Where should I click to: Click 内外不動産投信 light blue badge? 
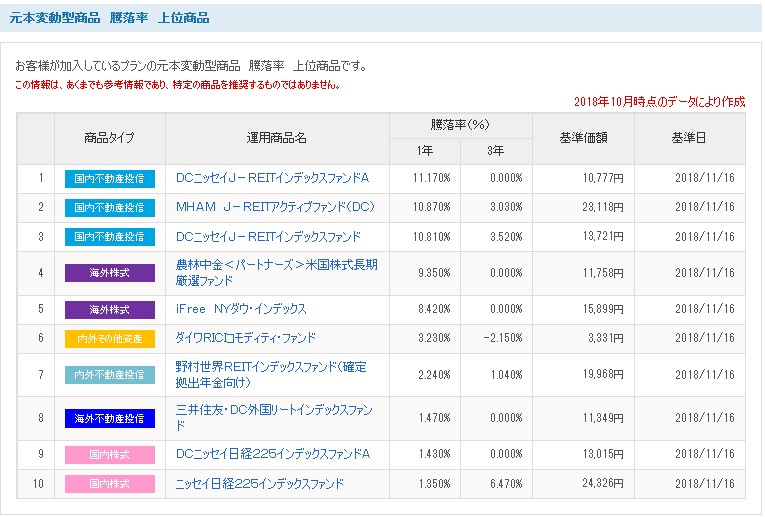click(110, 375)
